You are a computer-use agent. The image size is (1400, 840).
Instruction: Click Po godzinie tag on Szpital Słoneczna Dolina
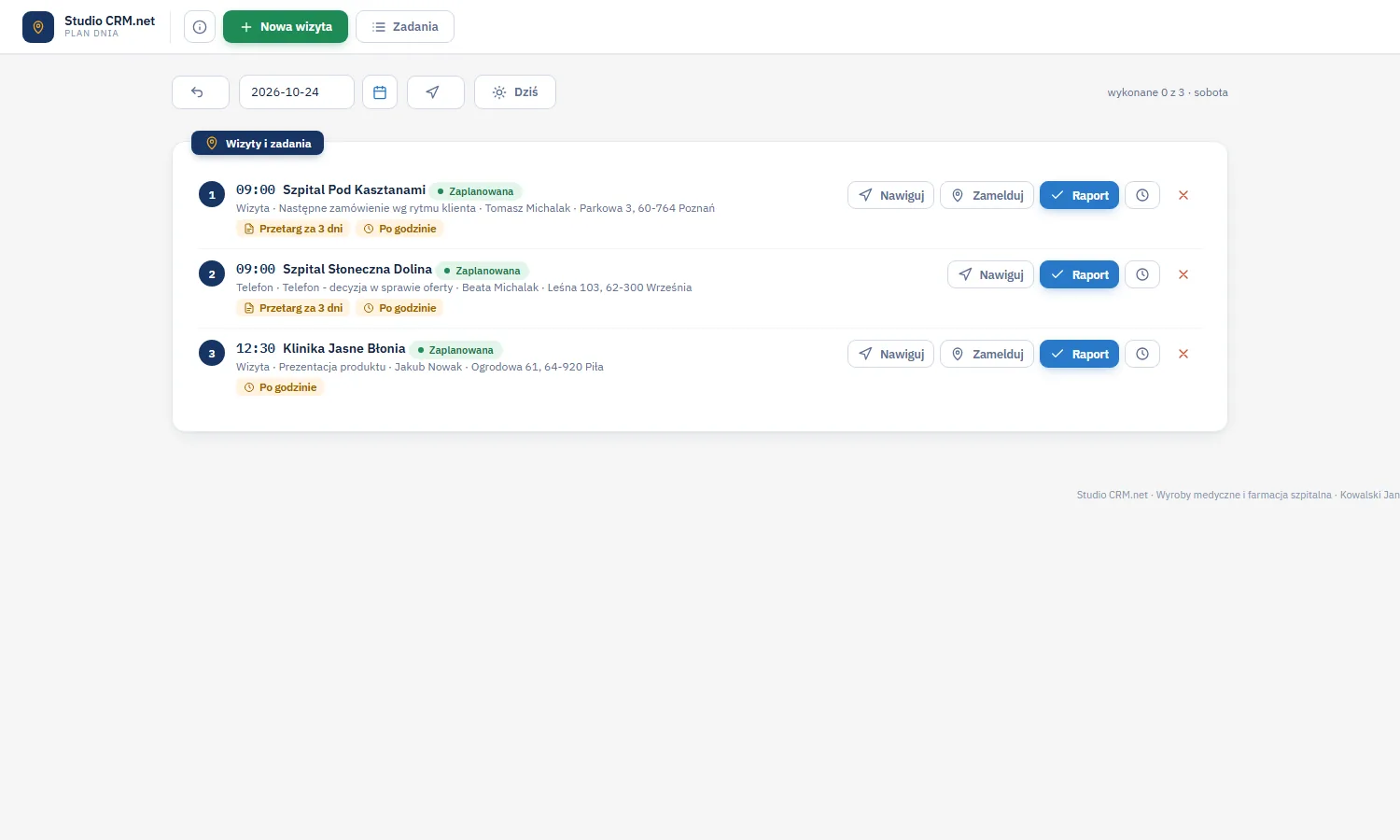click(399, 308)
